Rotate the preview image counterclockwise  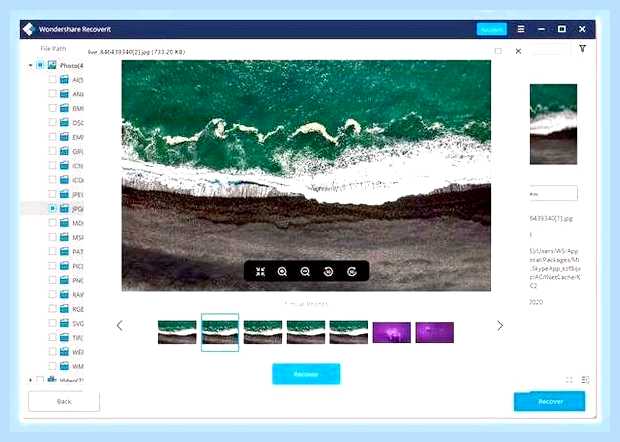[328, 272]
